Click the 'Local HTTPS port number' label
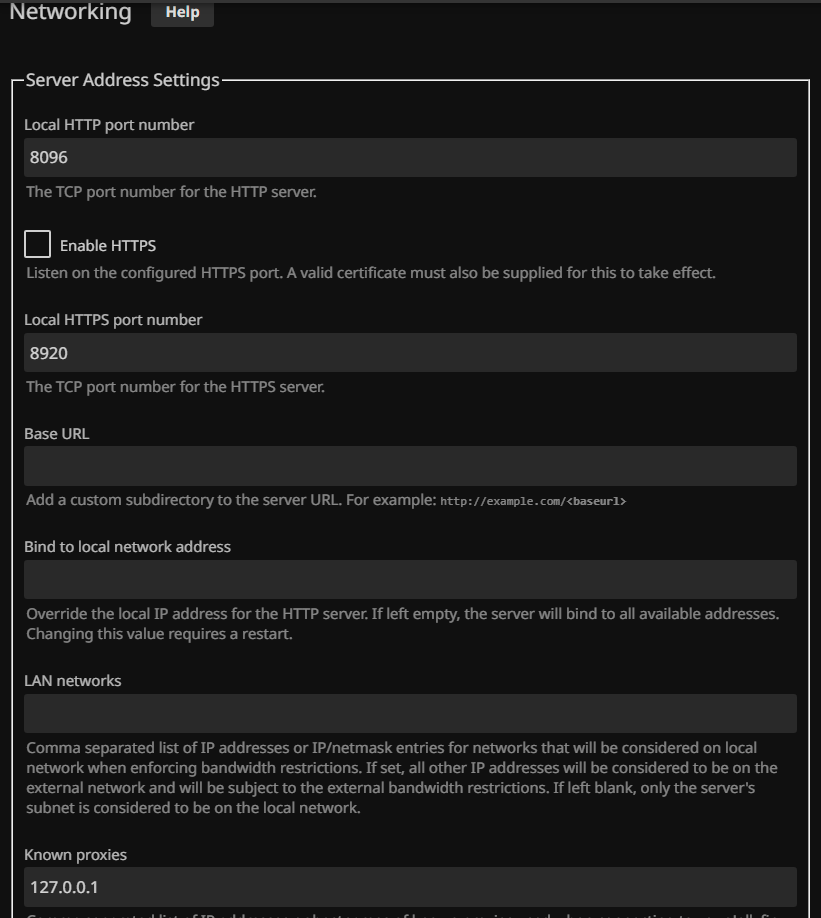 tap(113, 320)
